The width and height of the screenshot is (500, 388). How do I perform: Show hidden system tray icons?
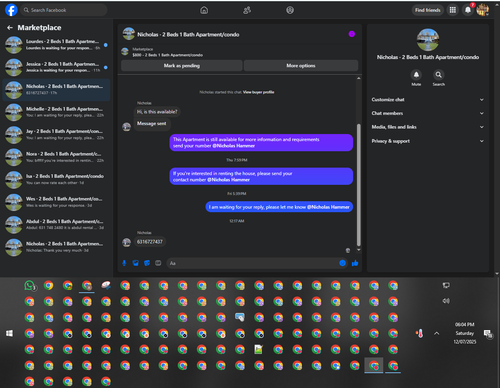click(437, 333)
